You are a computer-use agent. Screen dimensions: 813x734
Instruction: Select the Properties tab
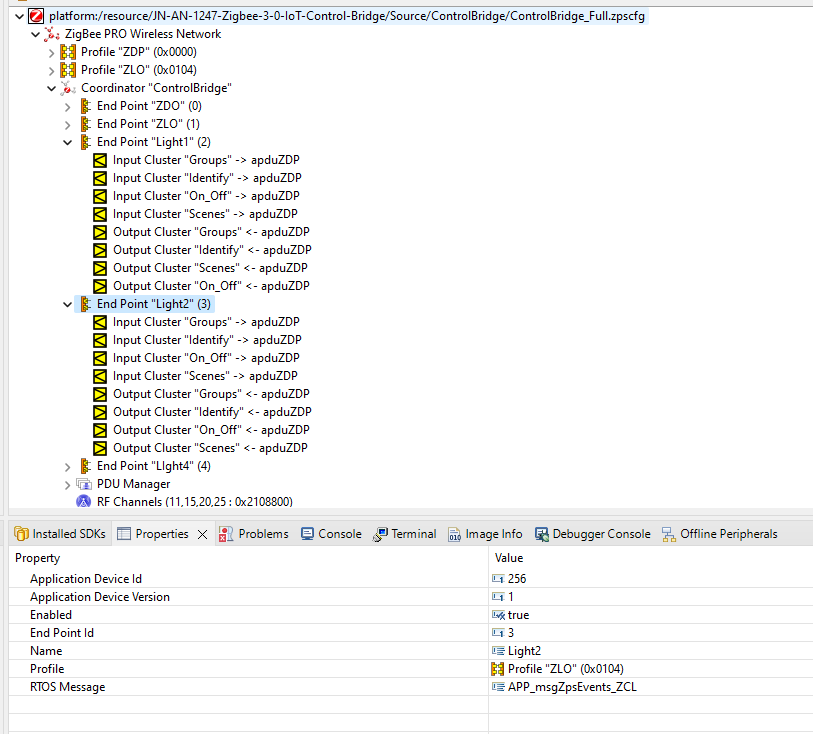tap(162, 534)
